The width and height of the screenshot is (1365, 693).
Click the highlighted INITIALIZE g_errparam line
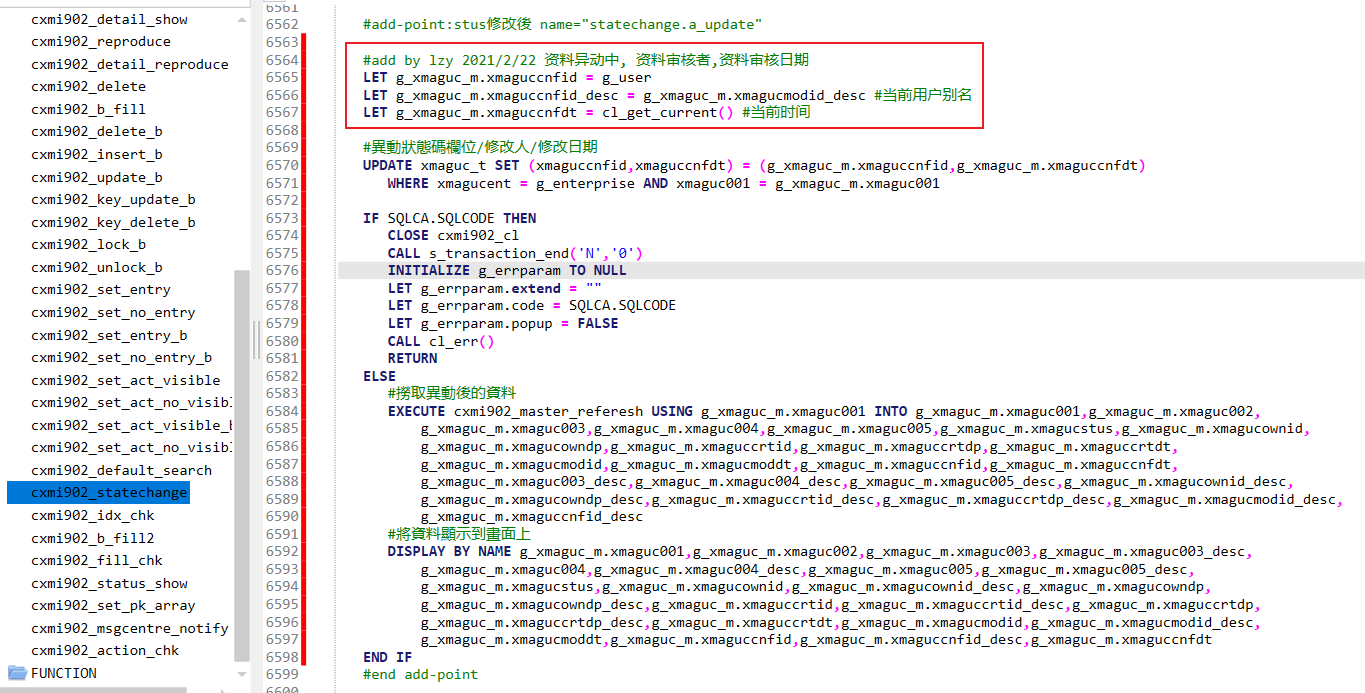coord(500,269)
